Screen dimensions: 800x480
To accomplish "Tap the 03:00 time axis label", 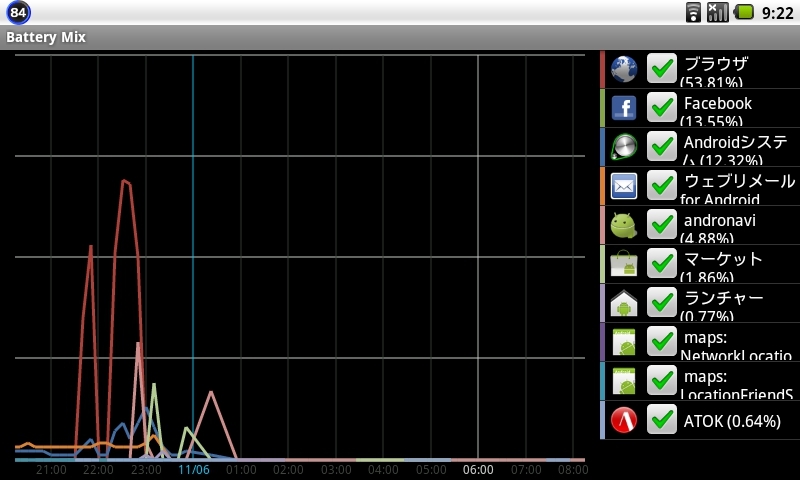I will (336, 470).
